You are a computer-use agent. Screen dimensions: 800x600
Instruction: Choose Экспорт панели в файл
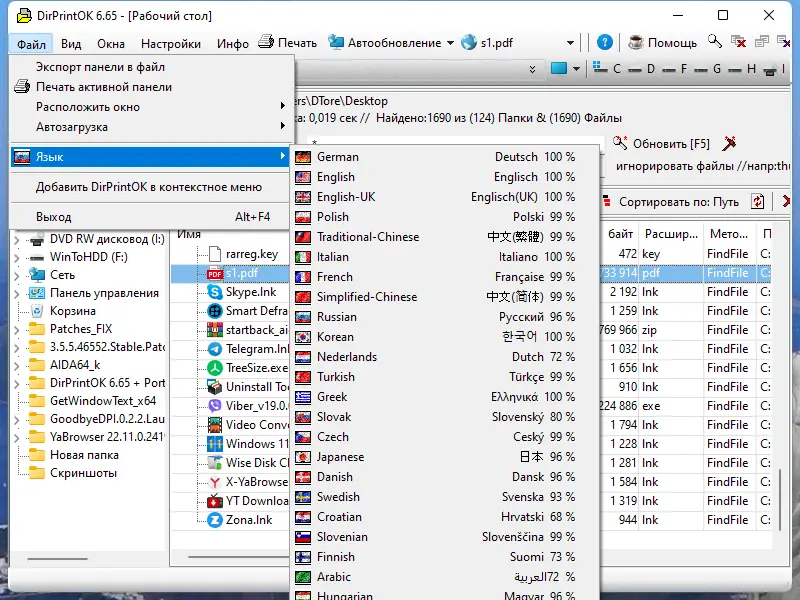pos(152,67)
